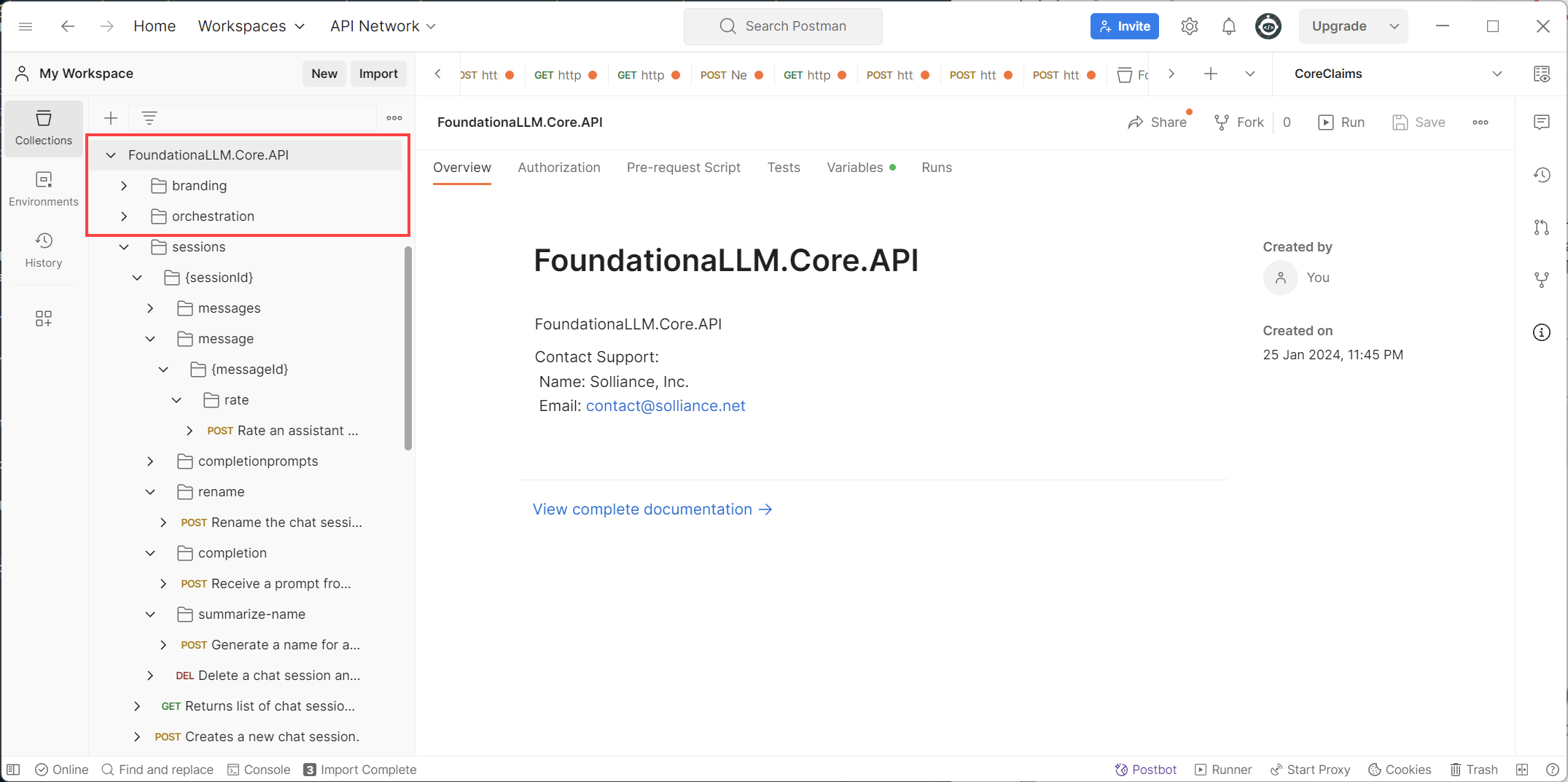The image size is (1568, 782).
Task: Open the CoreClaims environment selector
Action: tap(1397, 74)
